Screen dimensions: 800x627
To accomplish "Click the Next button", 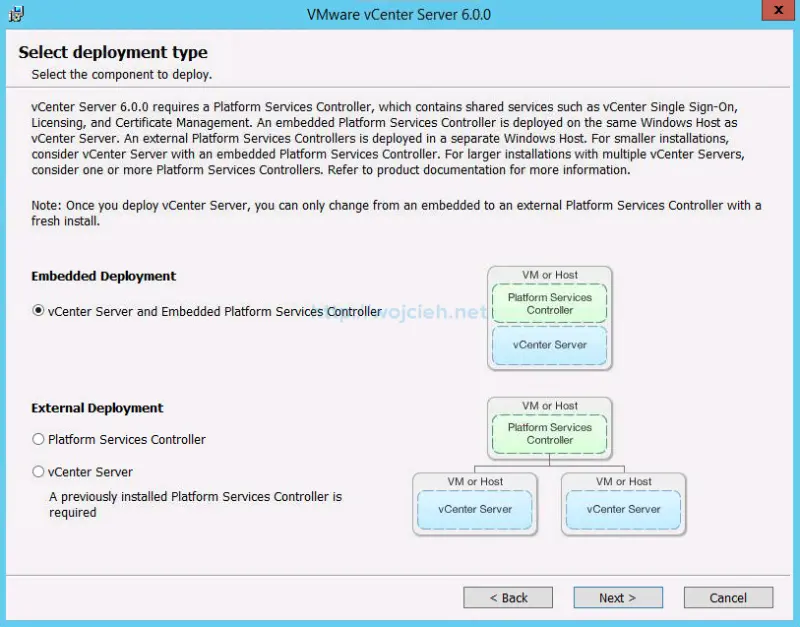I will tap(618, 597).
